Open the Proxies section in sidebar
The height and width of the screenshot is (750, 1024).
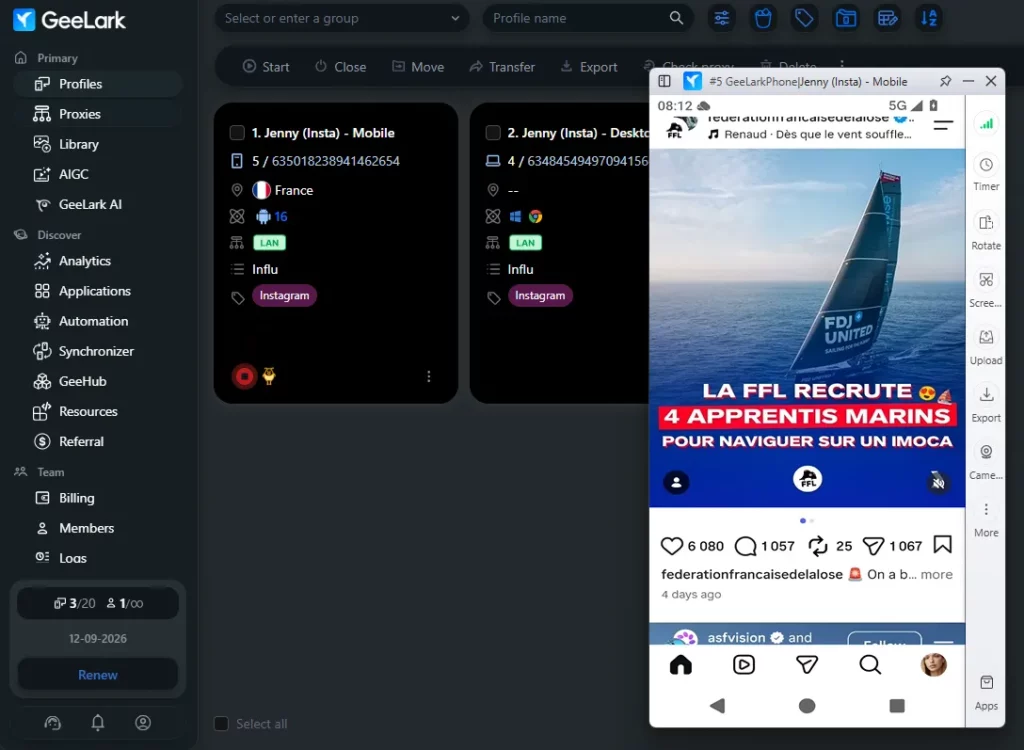97,114
